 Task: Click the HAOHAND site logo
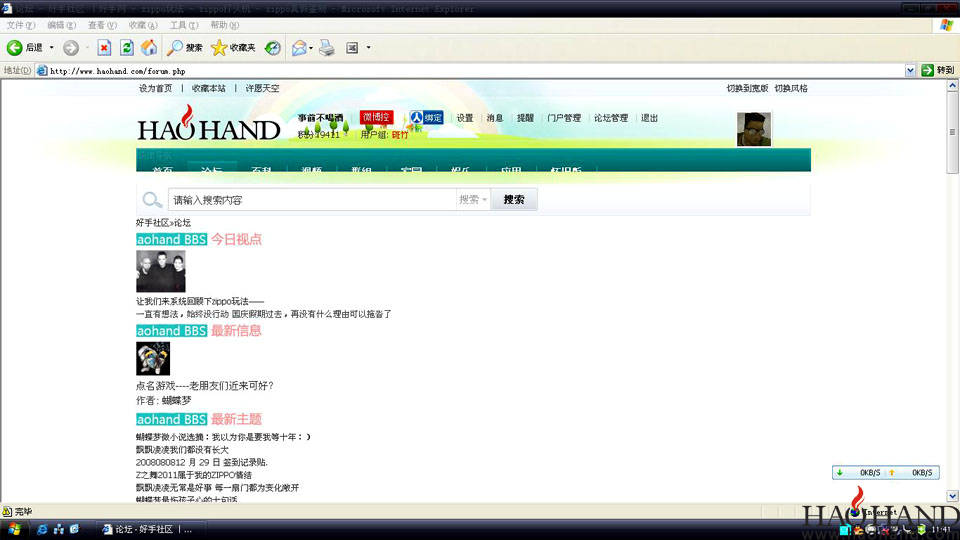(209, 124)
